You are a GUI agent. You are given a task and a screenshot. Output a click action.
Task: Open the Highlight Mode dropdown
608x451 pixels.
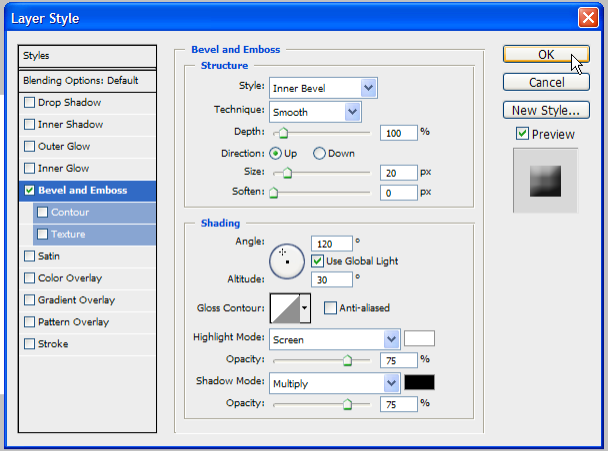(335, 339)
